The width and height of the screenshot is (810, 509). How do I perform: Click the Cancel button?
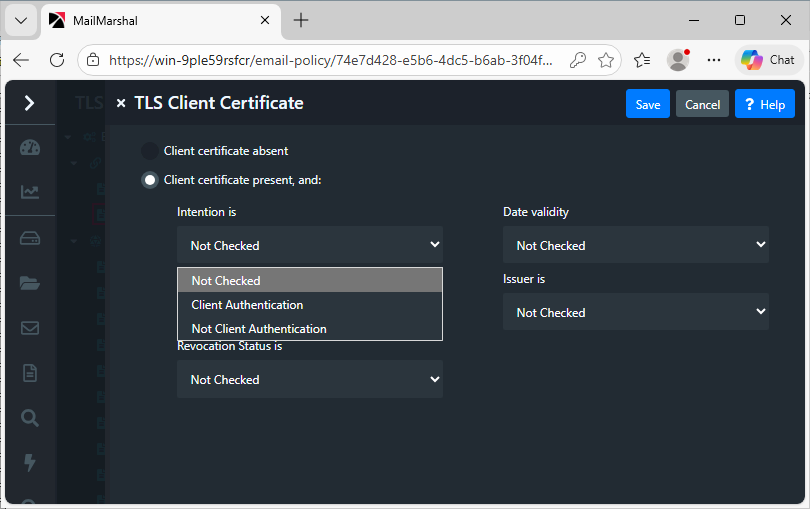[x=702, y=104]
